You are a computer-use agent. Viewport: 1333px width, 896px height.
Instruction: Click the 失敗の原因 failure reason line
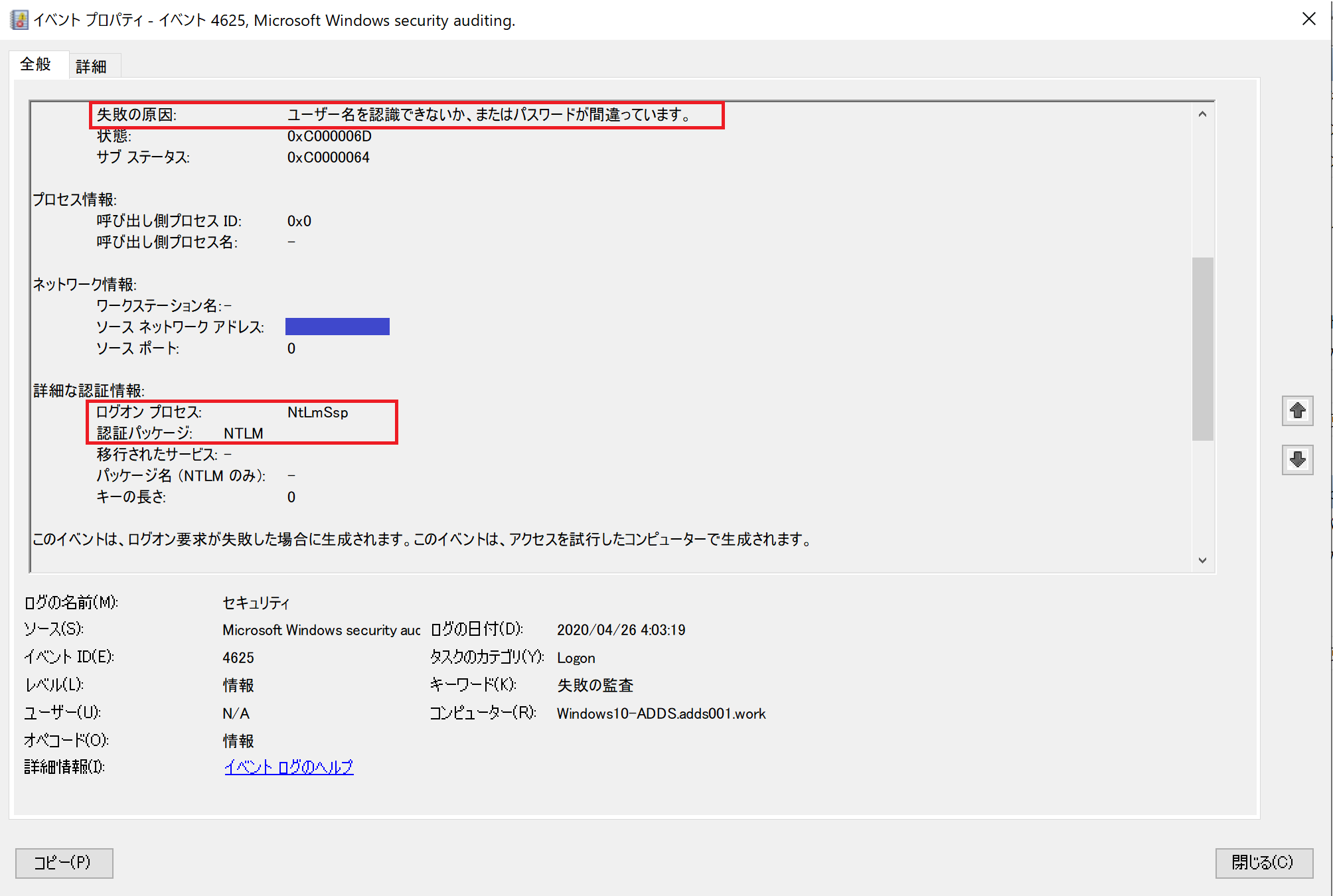tap(406, 115)
